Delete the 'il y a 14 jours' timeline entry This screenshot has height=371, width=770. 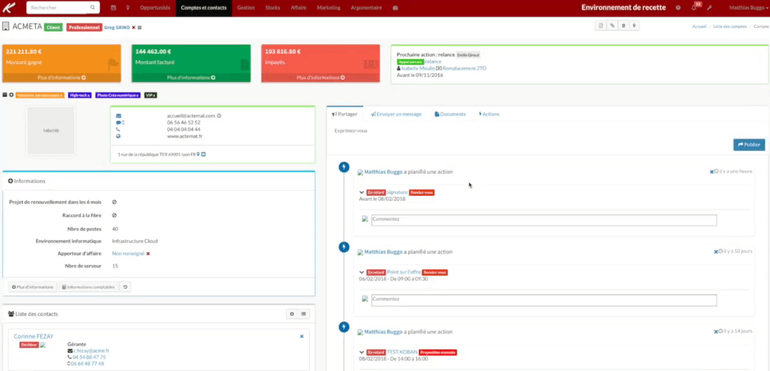click(715, 332)
